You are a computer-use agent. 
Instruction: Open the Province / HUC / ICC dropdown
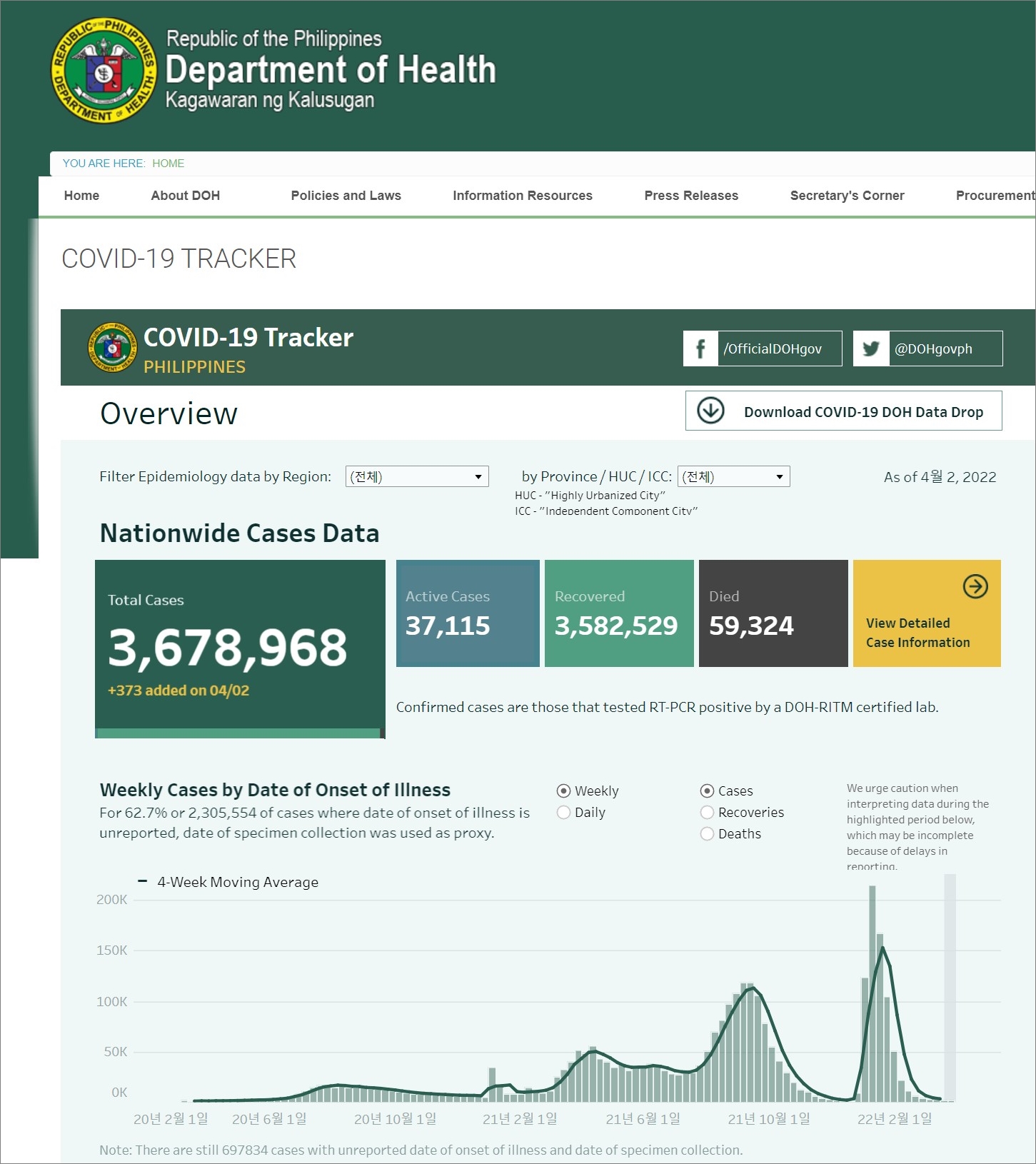(733, 476)
